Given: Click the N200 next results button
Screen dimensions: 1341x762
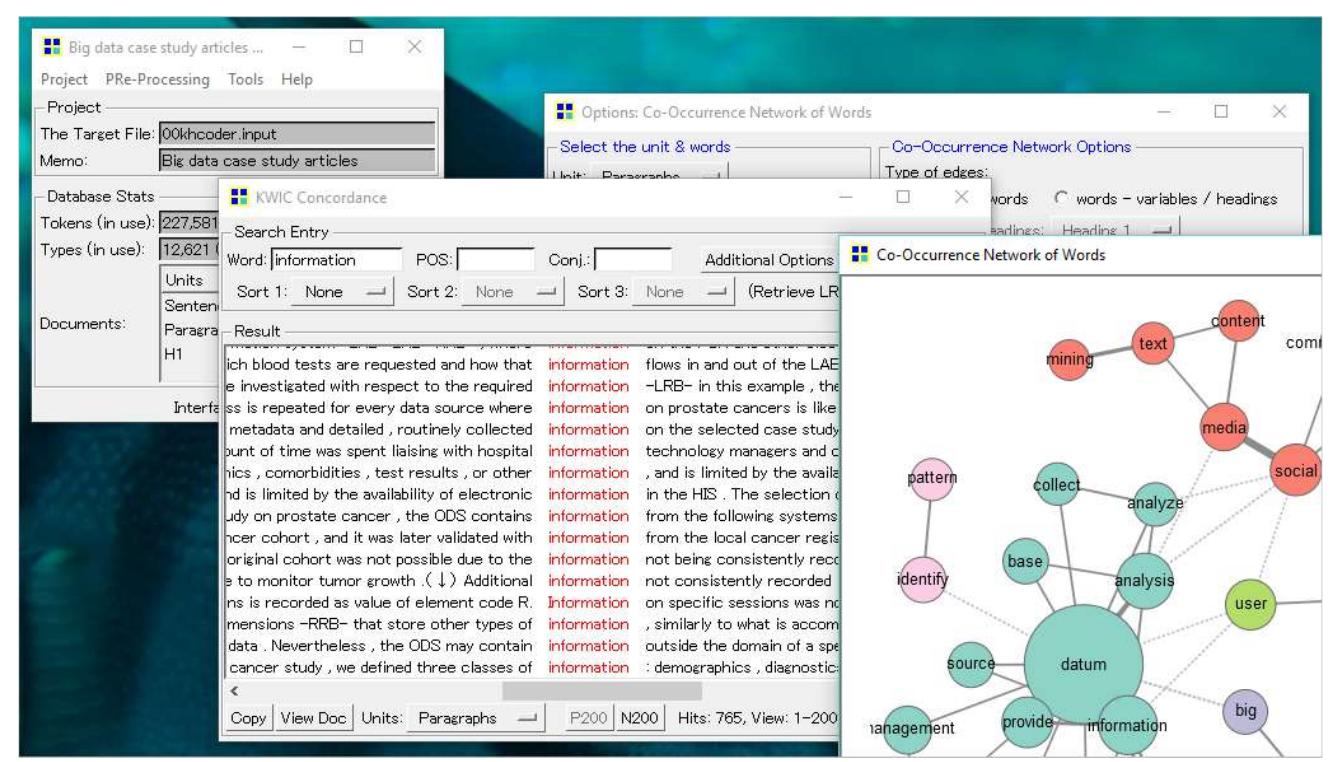Looking at the screenshot, I should pyautogui.click(x=638, y=718).
